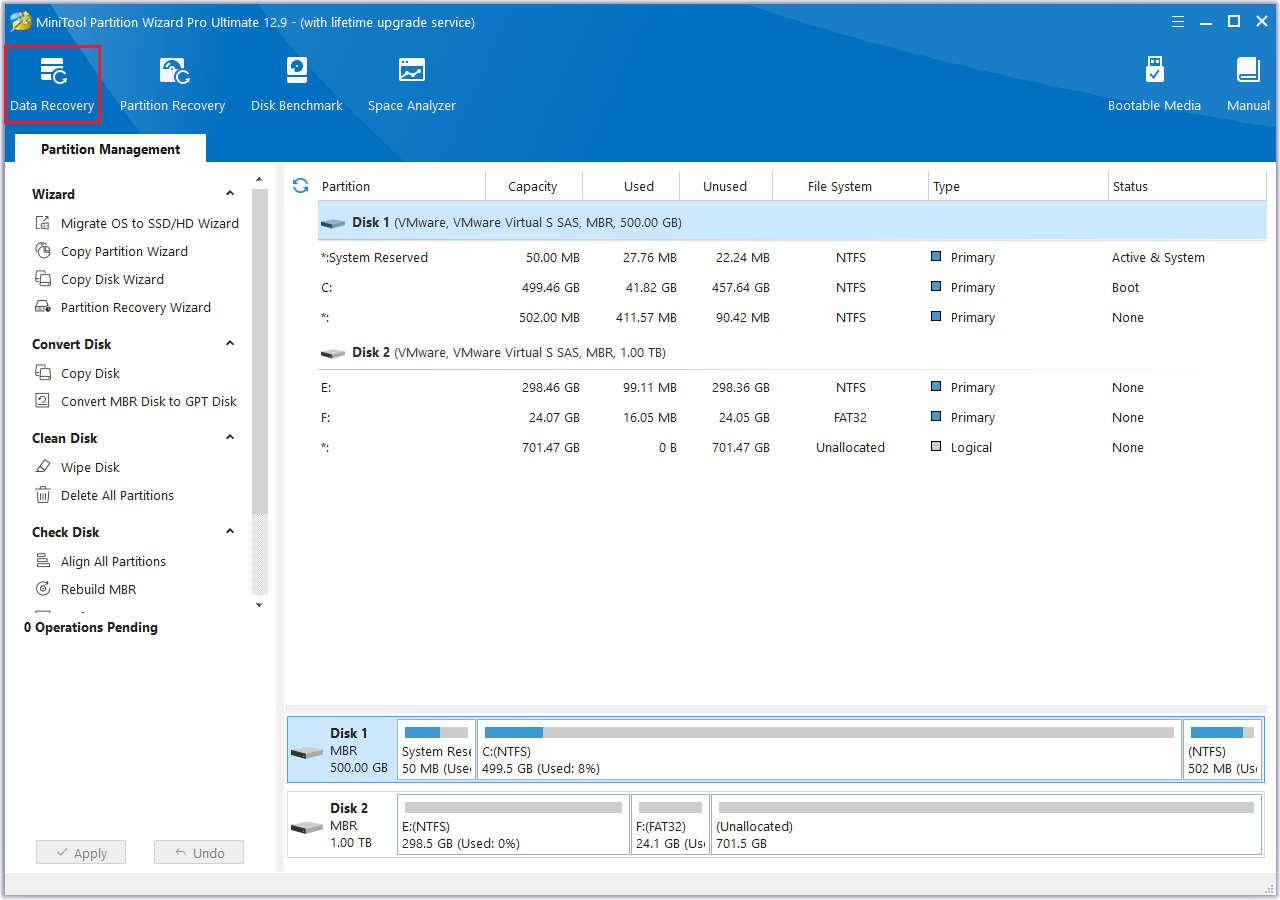Click the sidebar vertical scrollbar thumb
Viewport: 1280px width, 900px height.
[260, 350]
